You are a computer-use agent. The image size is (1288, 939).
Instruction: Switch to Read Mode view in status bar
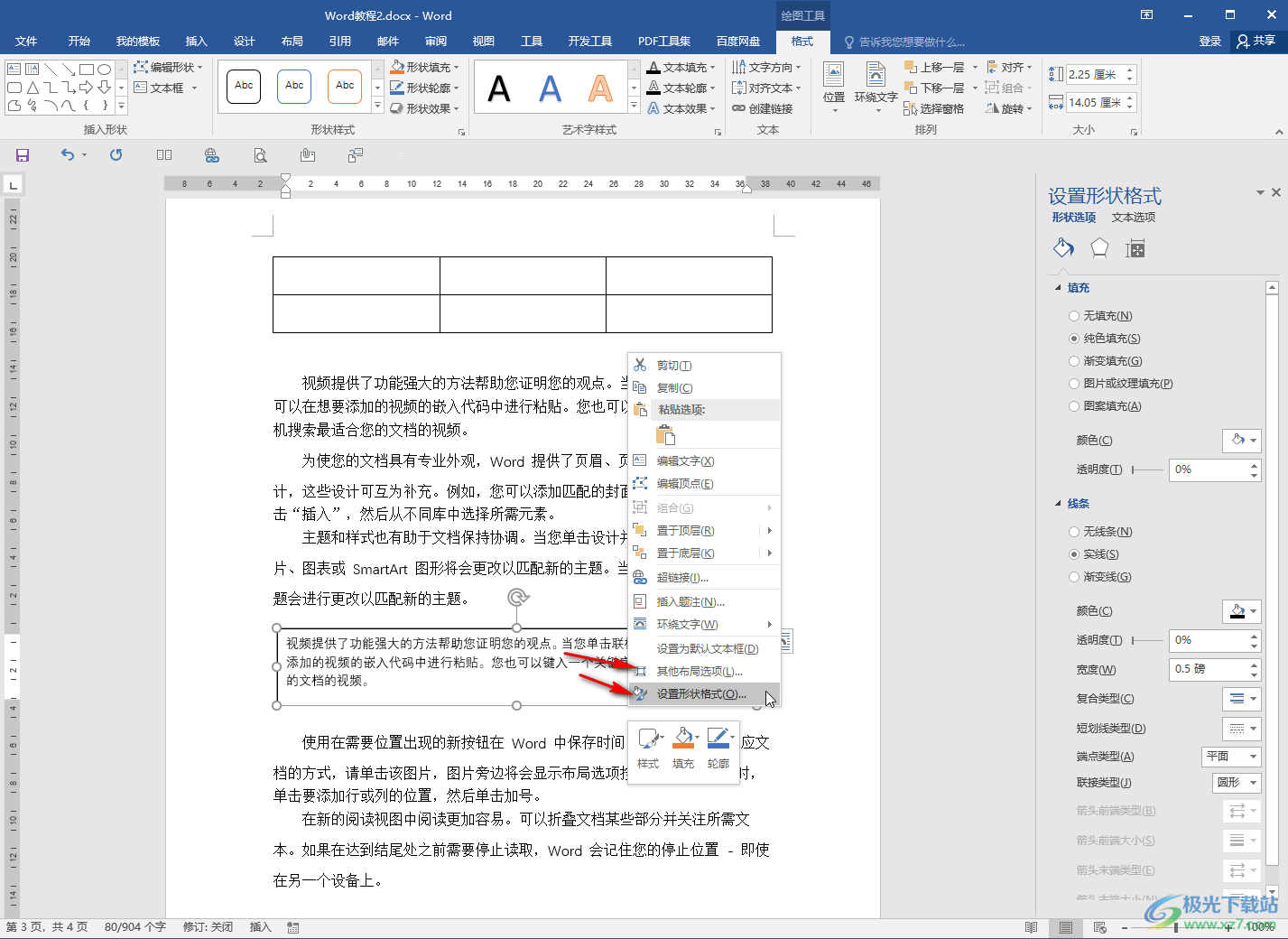click(1032, 927)
